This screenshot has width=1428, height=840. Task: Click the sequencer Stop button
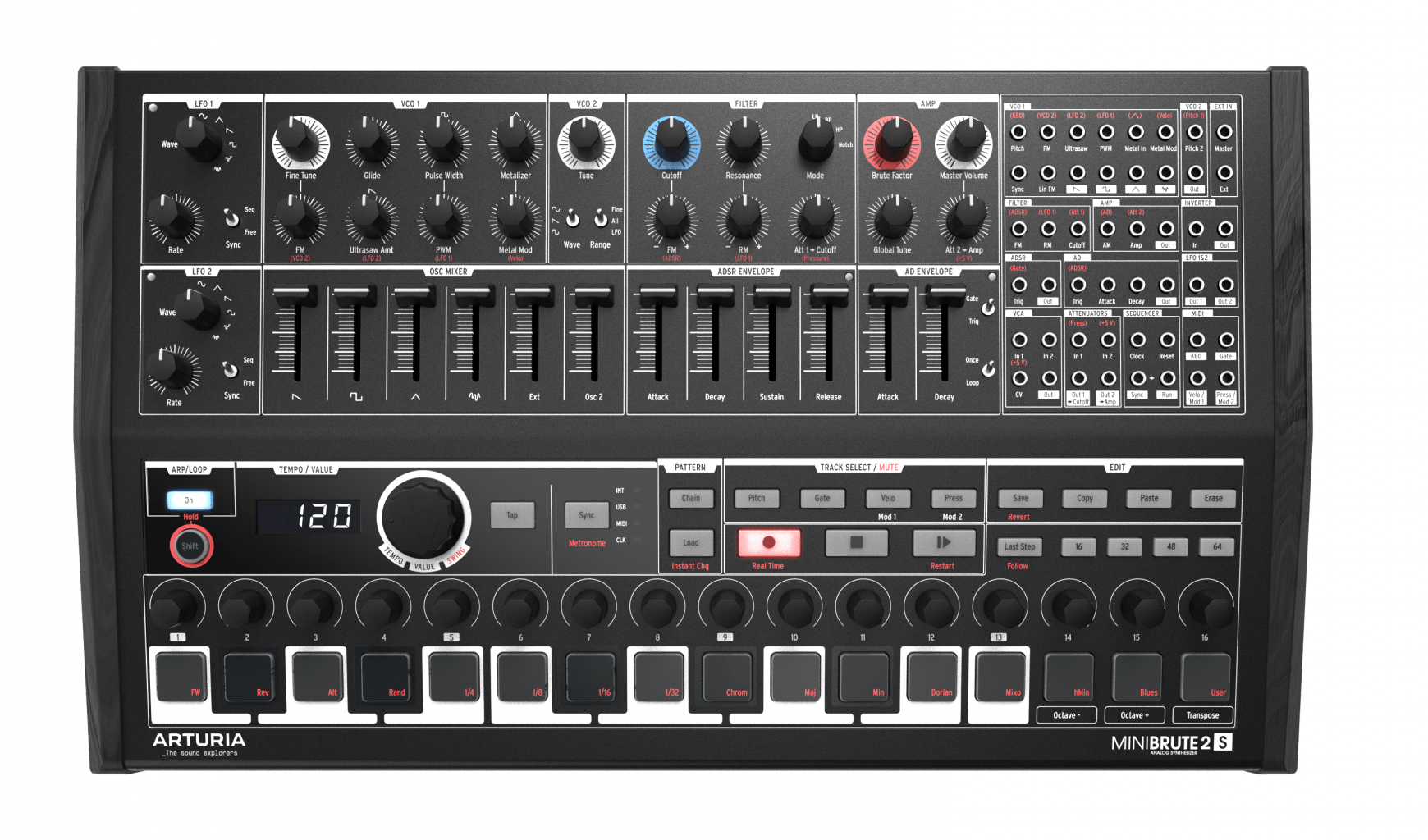coord(856,542)
